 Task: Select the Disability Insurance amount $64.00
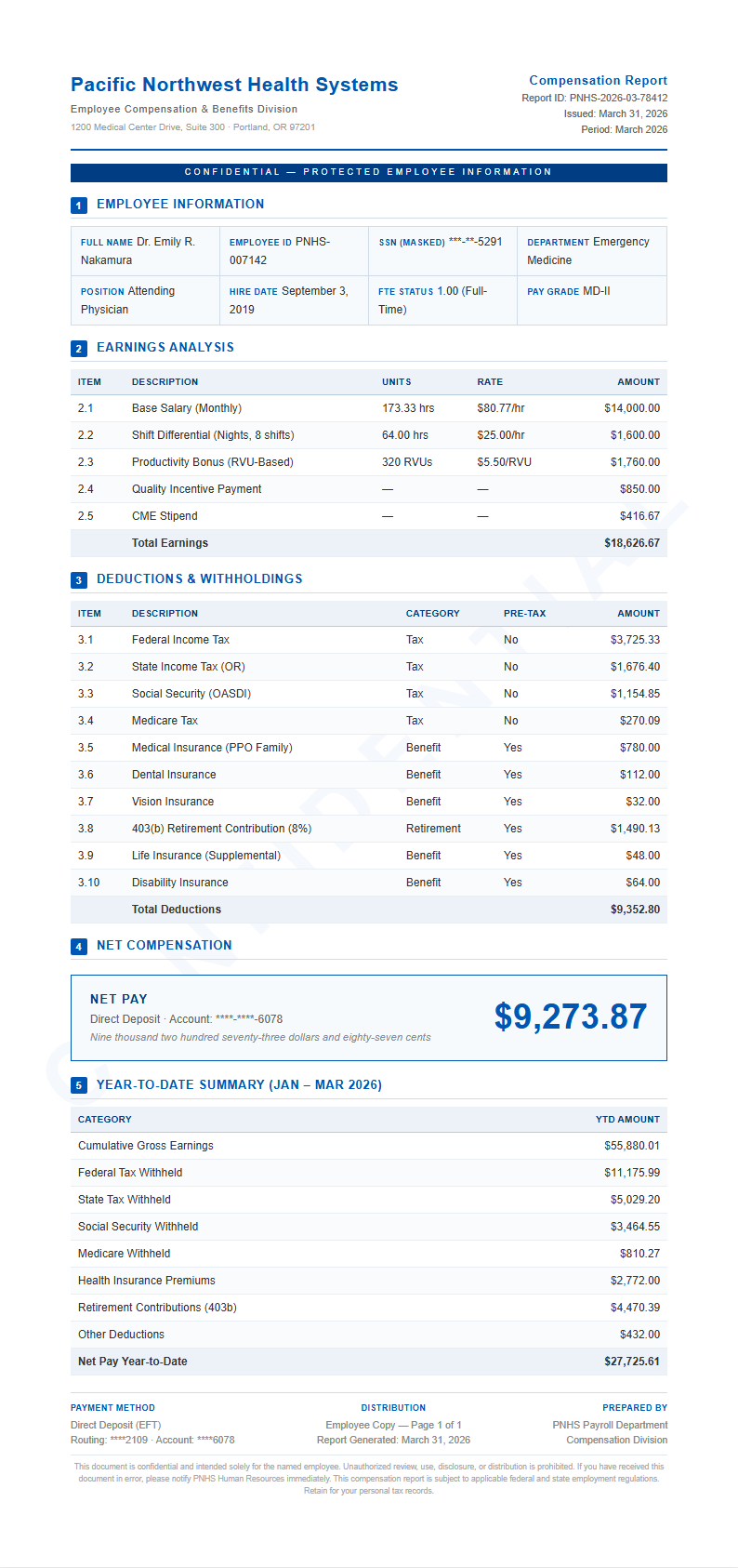point(642,883)
